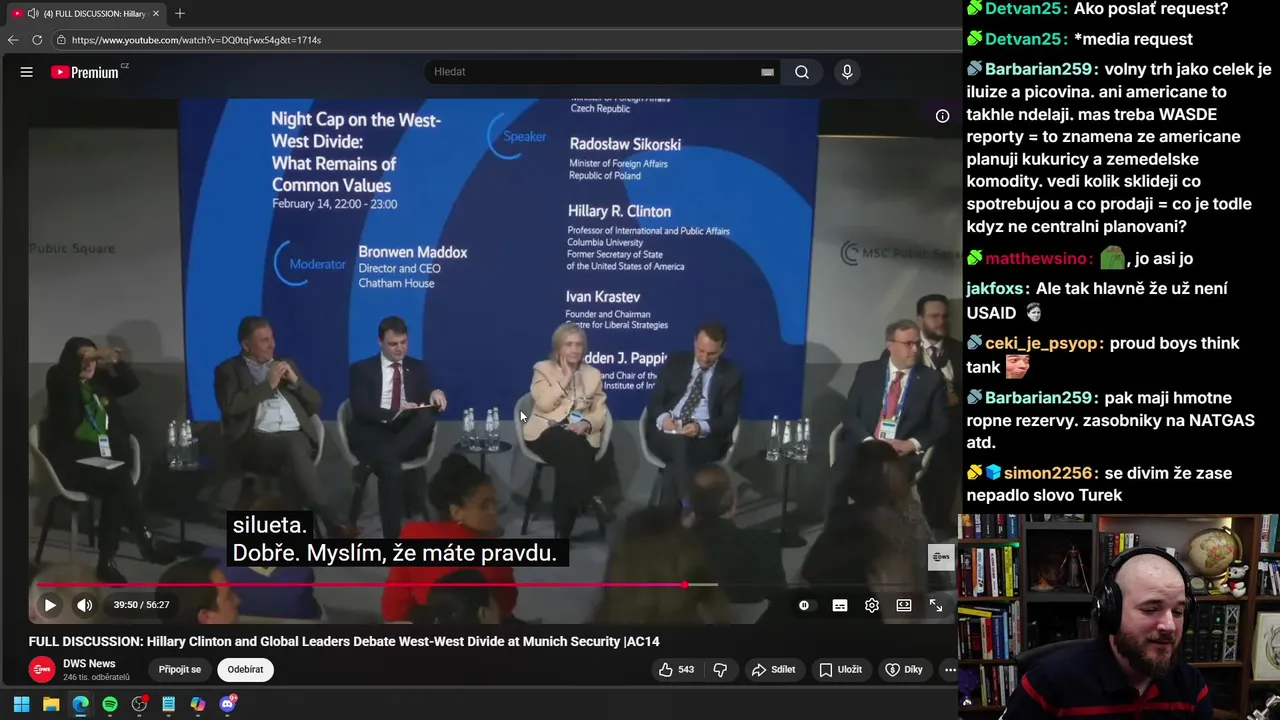Click the DWS watermark in the video
The height and width of the screenshot is (720, 1280).
(941, 557)
